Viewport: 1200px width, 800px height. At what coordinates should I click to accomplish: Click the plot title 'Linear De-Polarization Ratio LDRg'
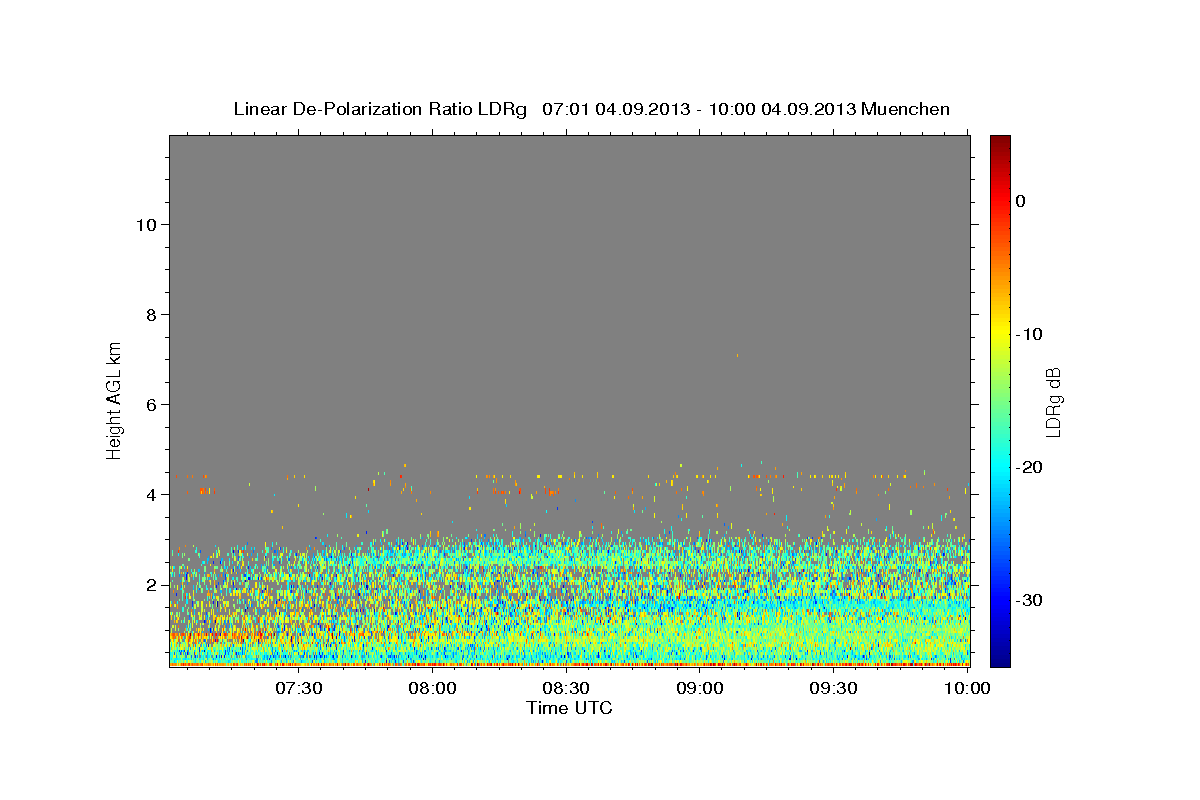(x=380, y=109)
